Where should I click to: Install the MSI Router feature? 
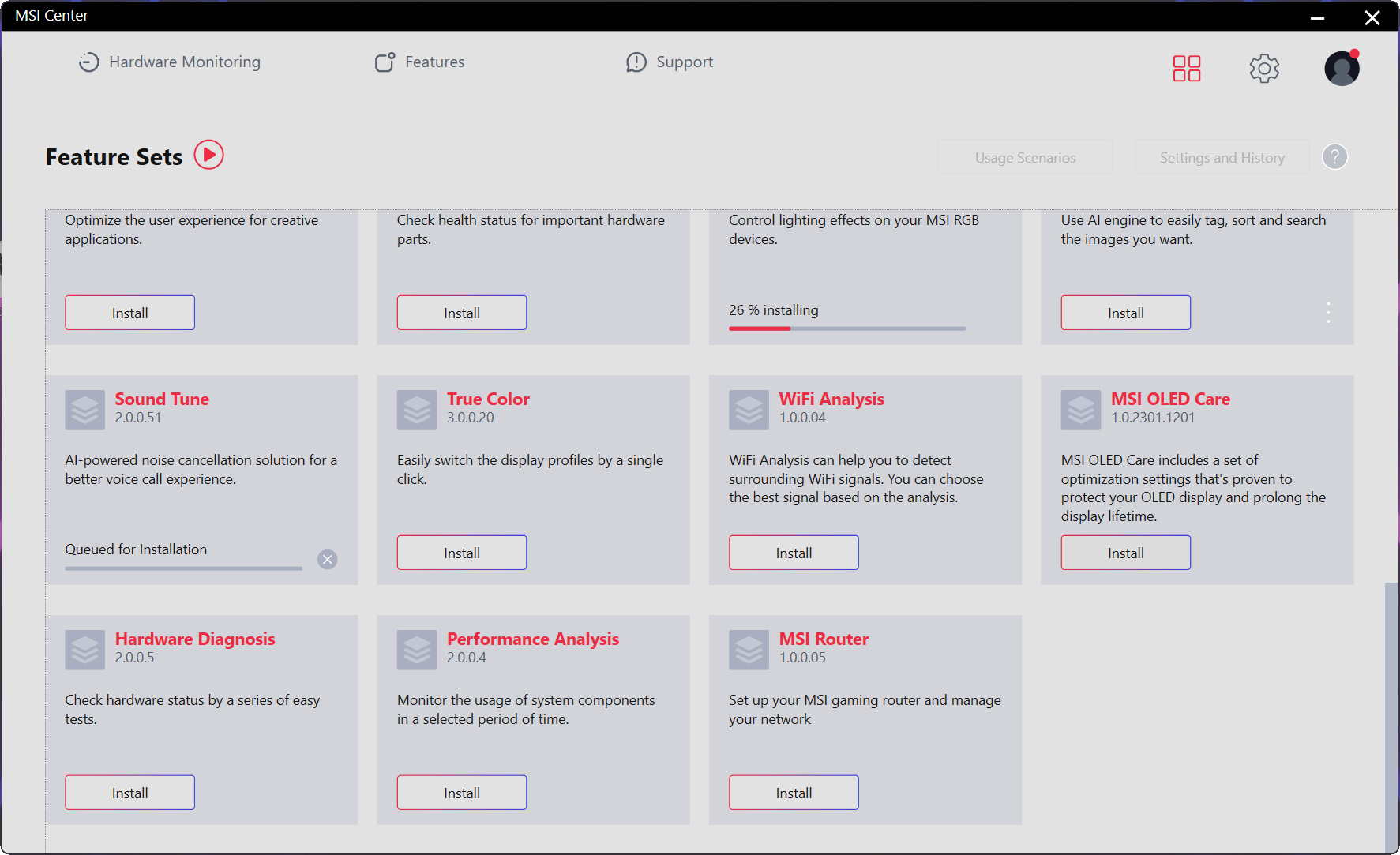pos(793,793)
